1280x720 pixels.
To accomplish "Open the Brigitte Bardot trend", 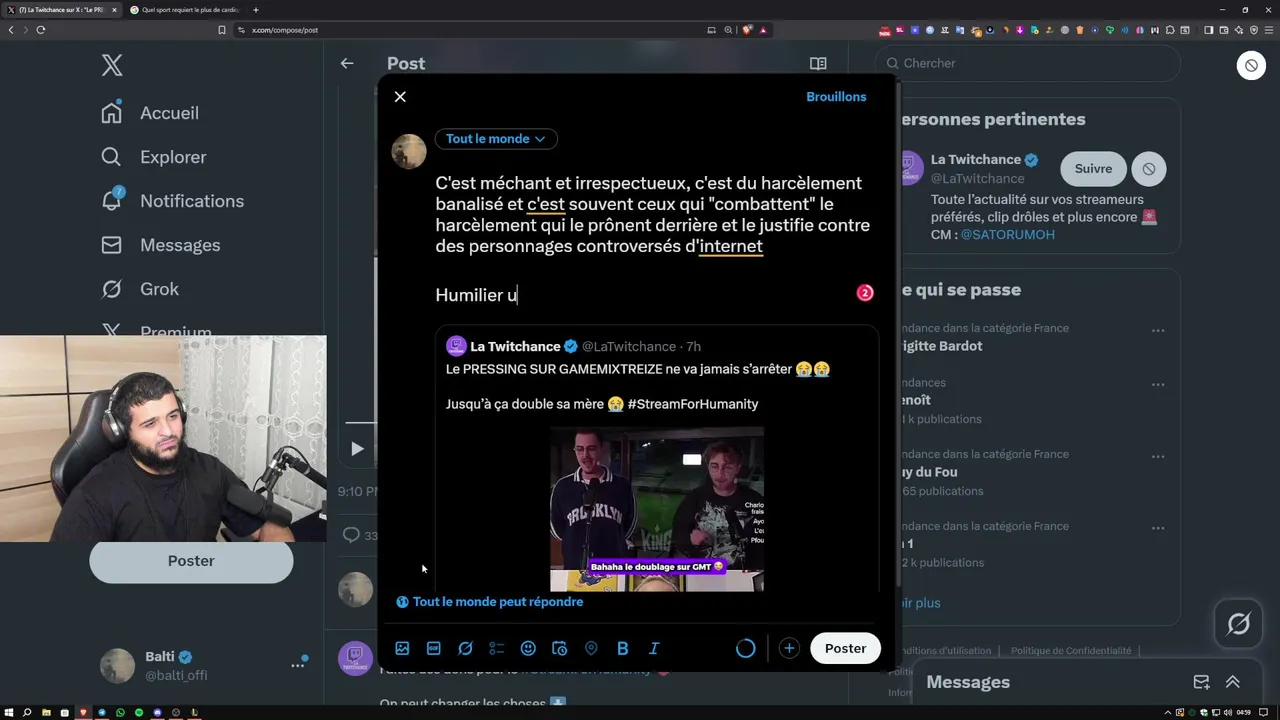I will click(x=1030, y=337).
